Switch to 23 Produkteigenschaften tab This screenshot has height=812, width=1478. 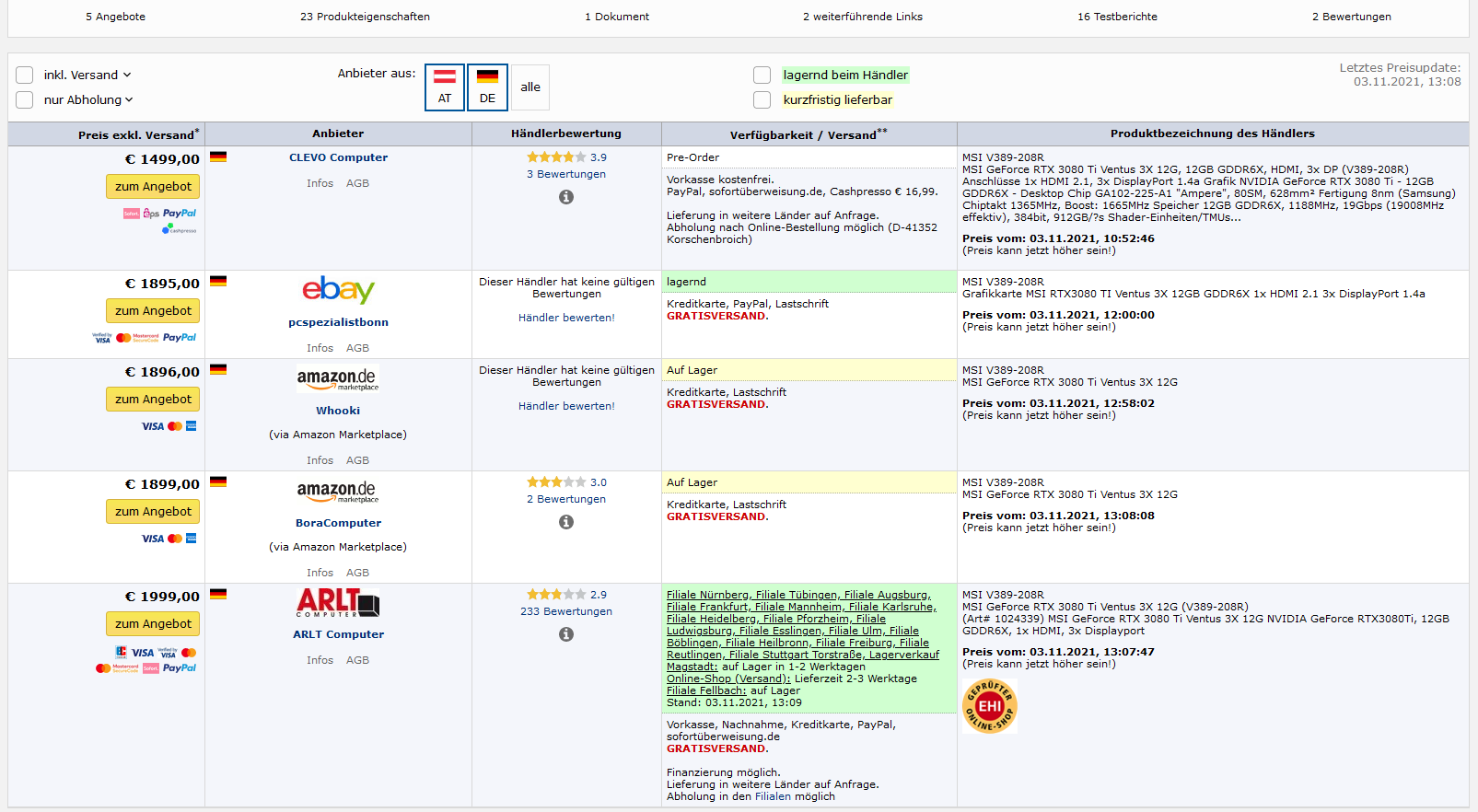(365, 17)
